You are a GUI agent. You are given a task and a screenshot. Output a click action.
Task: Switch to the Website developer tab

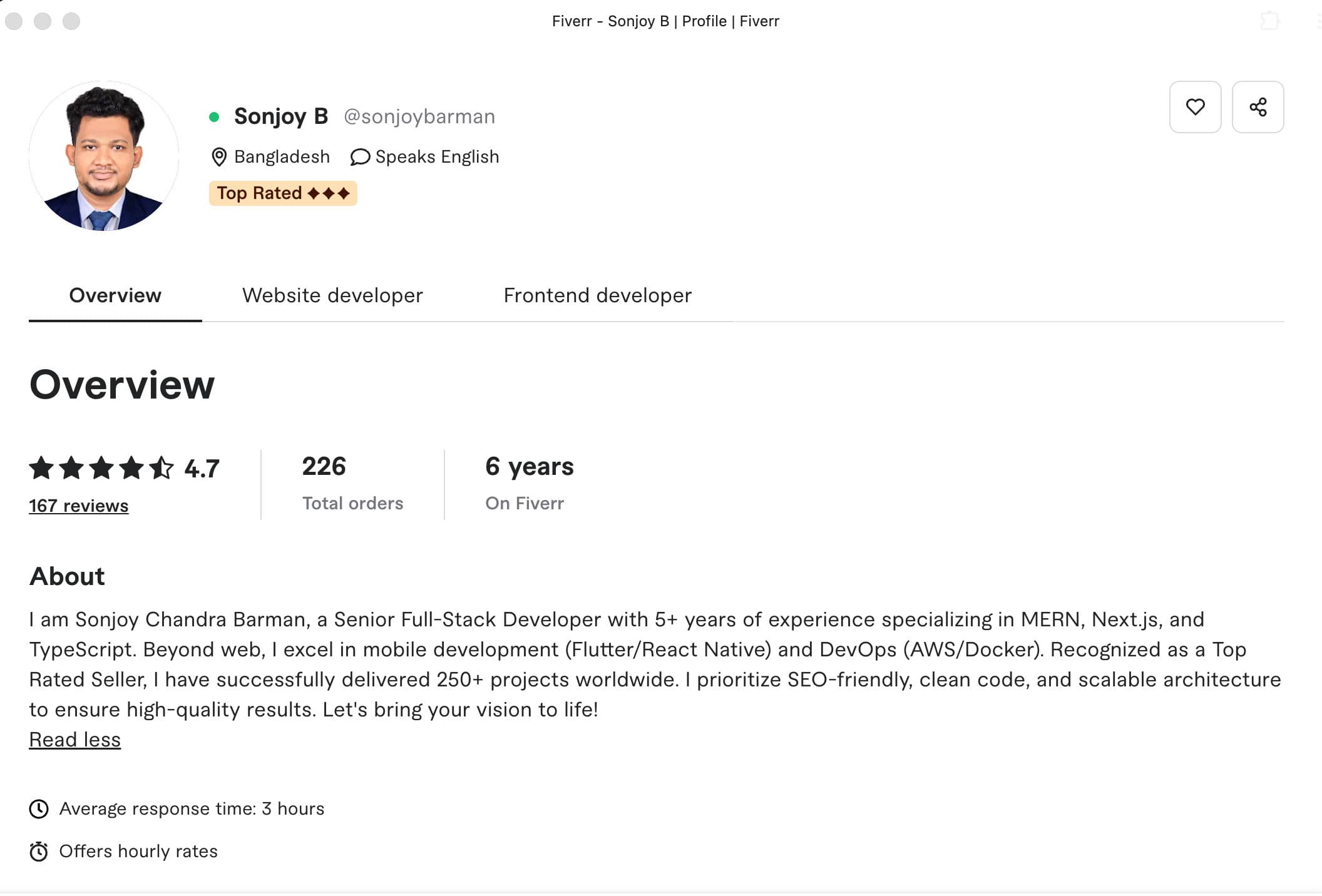point(332,295)
